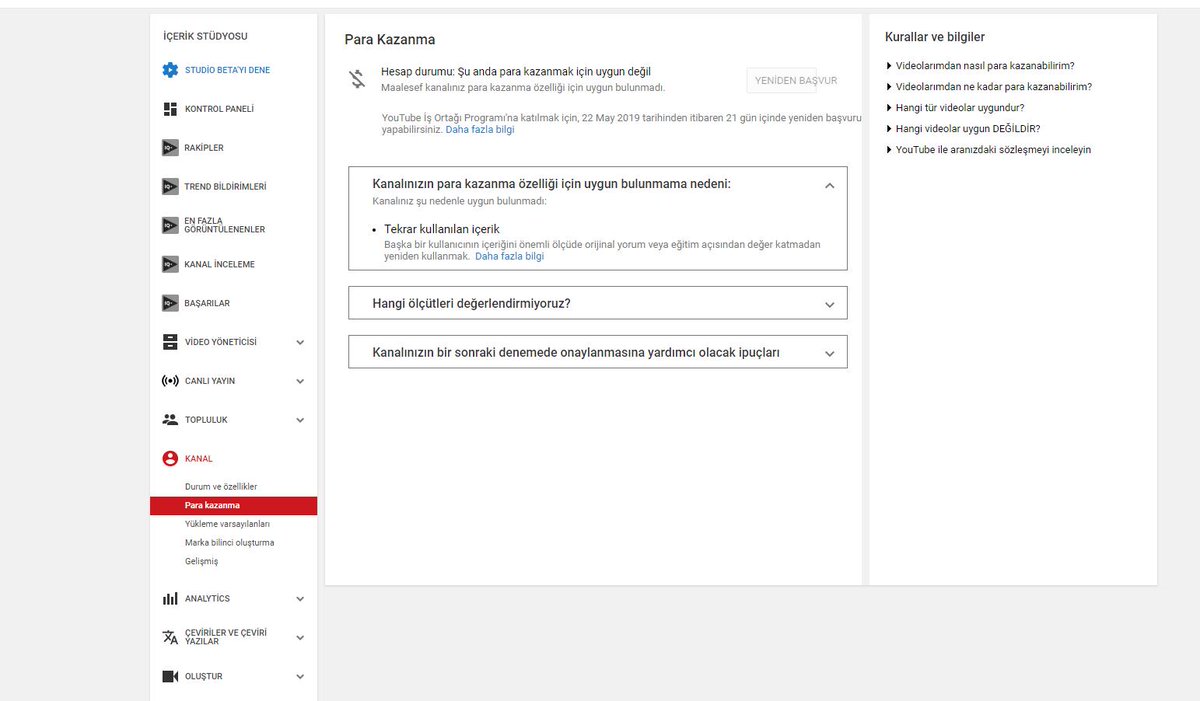Click the Studio Beta gear icon
This screenshot has width=1200, height=701.
click(x=170, y=70)
